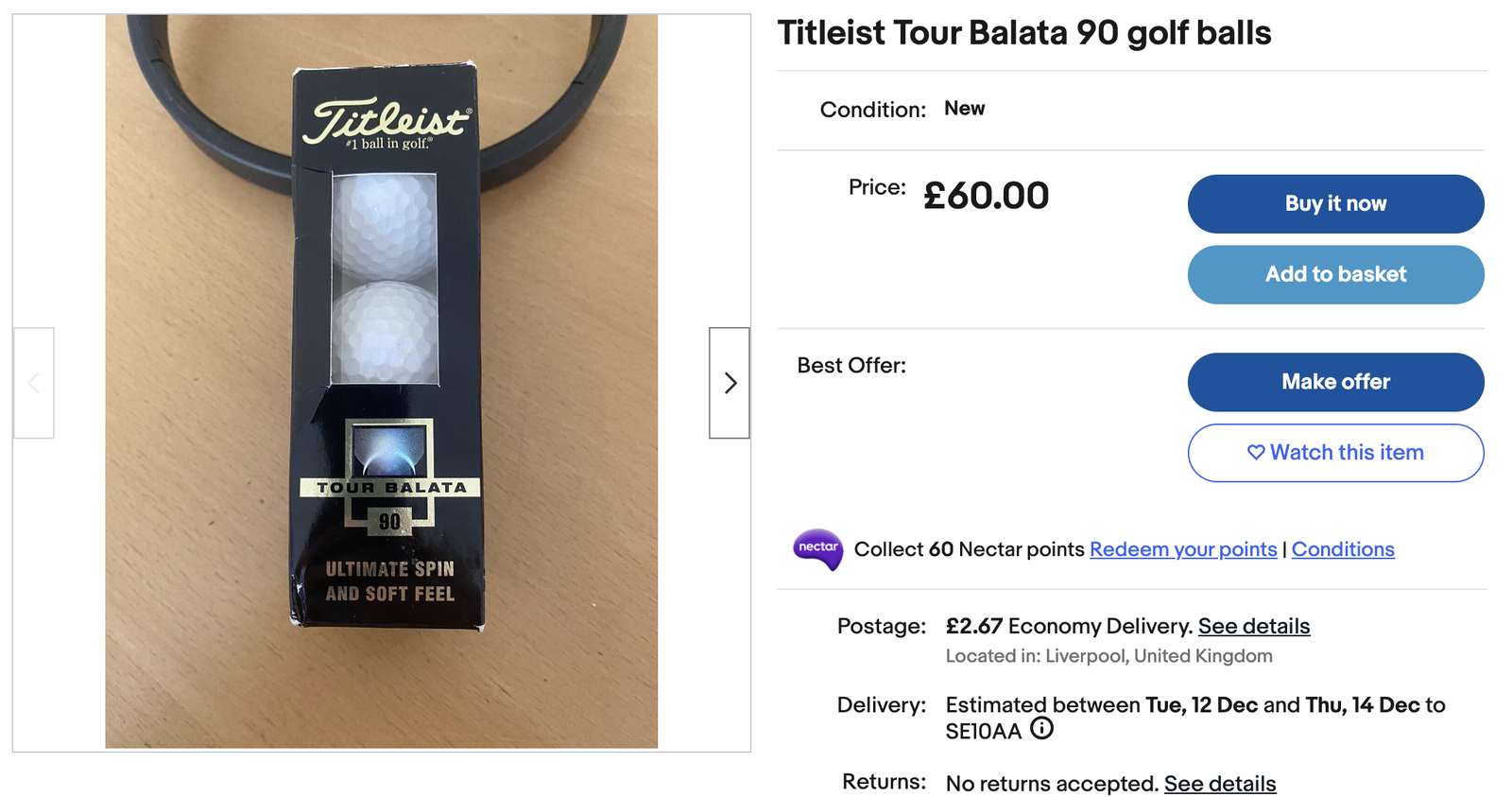1512x797 pixels.
Task: Click the purple Nectar points logo
Action: coord(818,549)
